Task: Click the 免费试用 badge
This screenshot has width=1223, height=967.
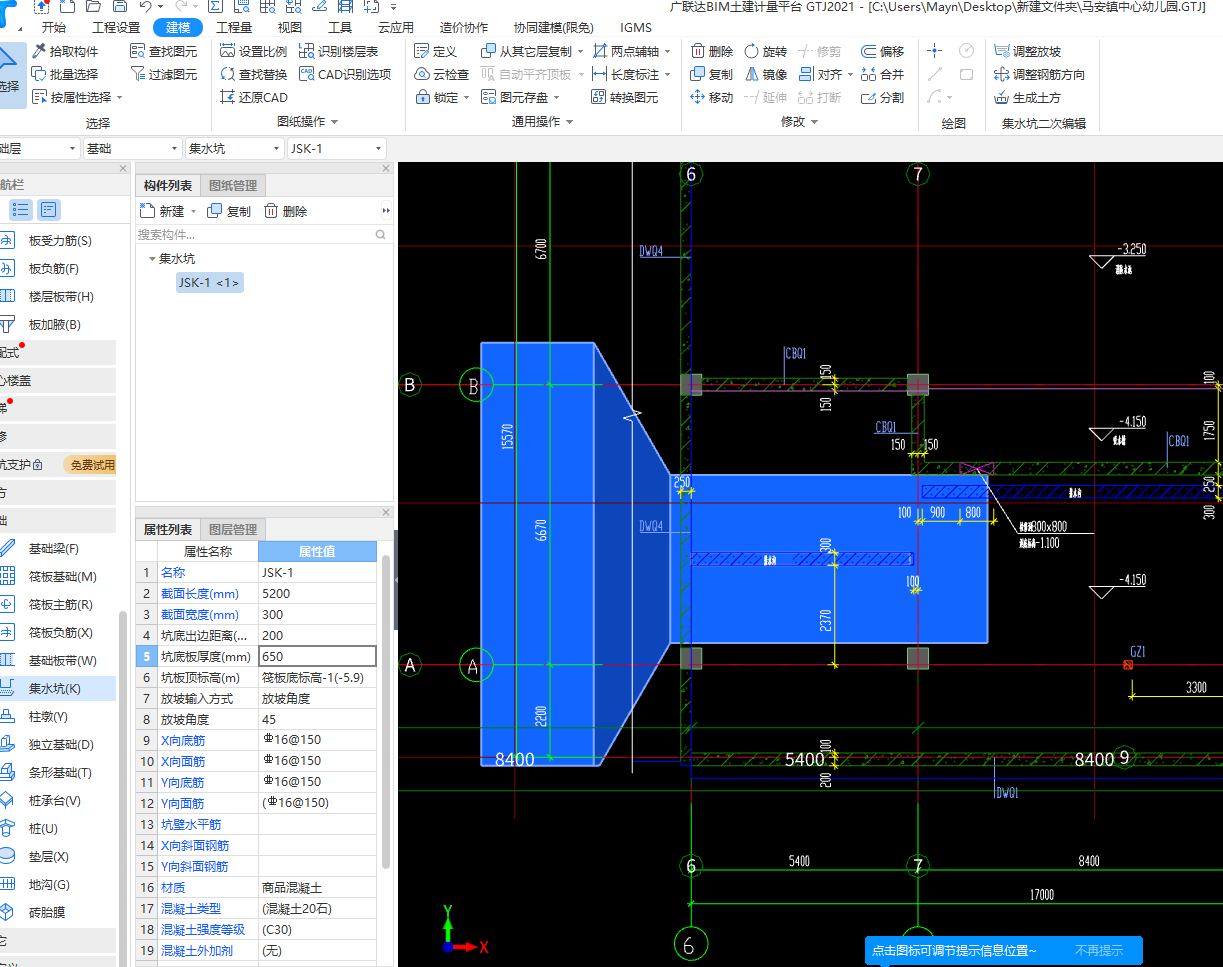Action: pyautogui.click(x=90, y=464)
